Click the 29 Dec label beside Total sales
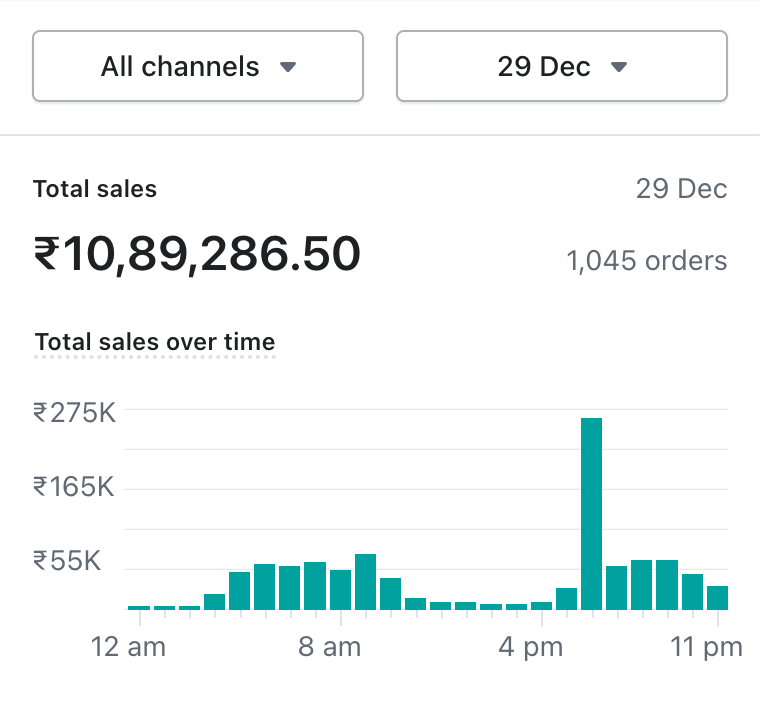This screenshot has width=760, height=714. [x=681, y=189]
